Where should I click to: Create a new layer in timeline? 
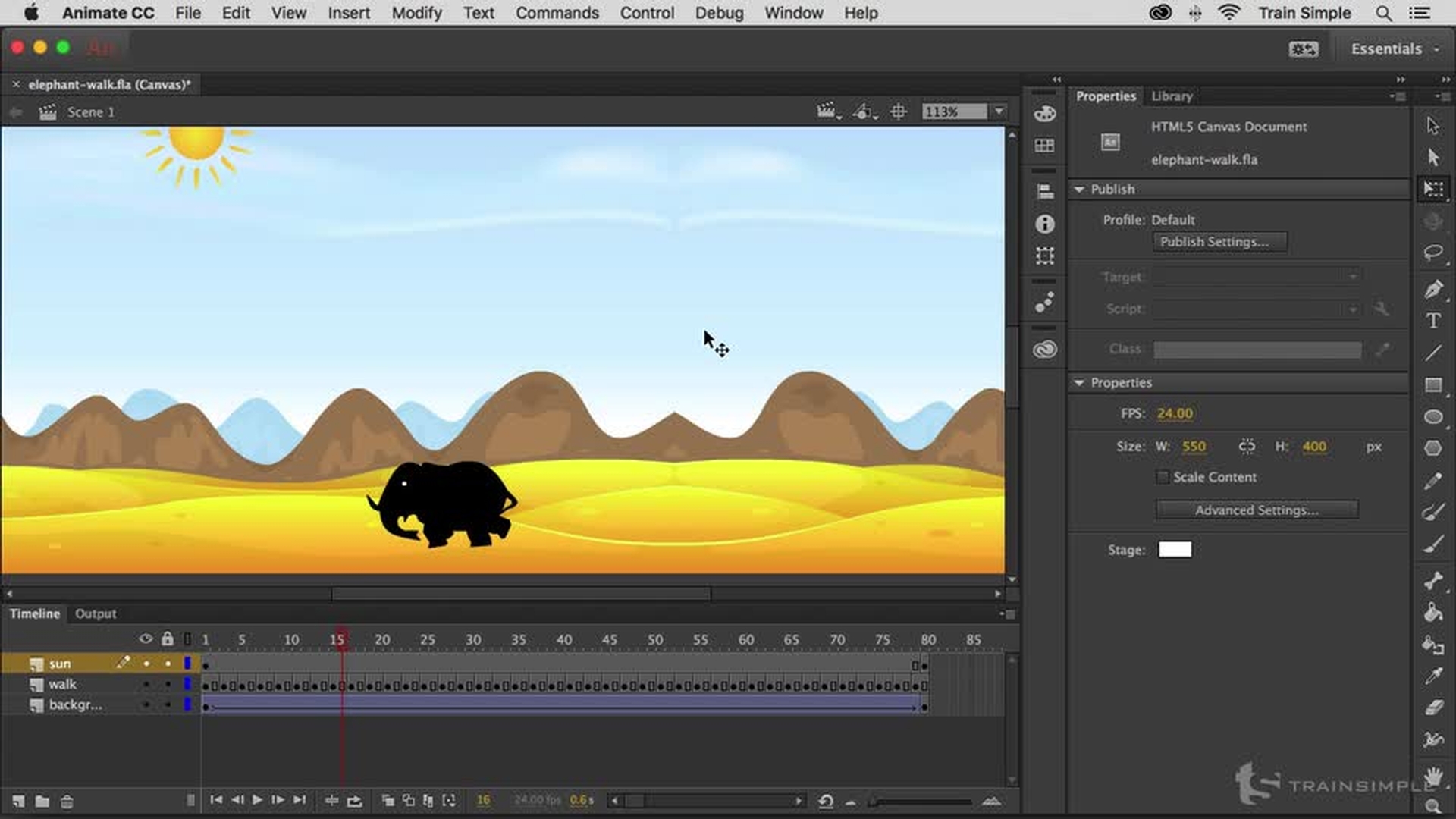[18, 801]
